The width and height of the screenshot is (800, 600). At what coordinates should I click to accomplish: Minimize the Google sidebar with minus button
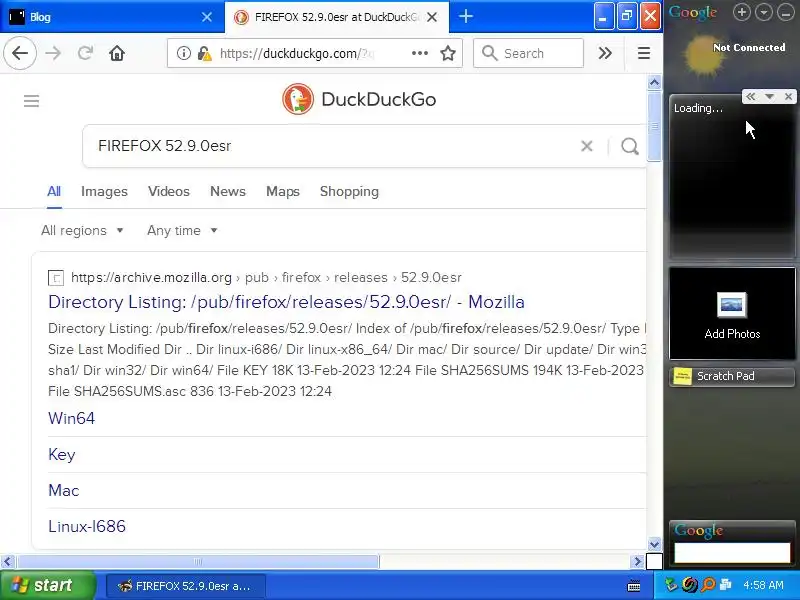pyautogui.click(x=786, y=12)
